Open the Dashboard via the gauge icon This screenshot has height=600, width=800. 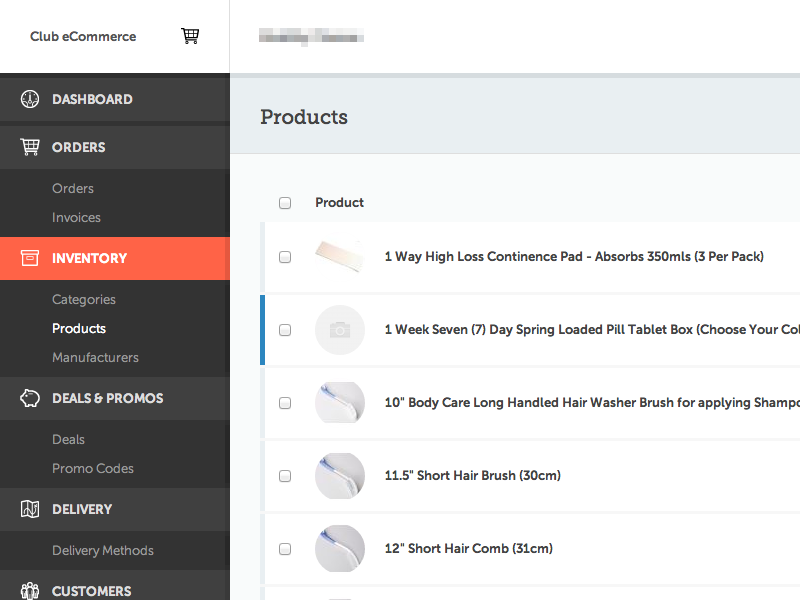(29, 99)
